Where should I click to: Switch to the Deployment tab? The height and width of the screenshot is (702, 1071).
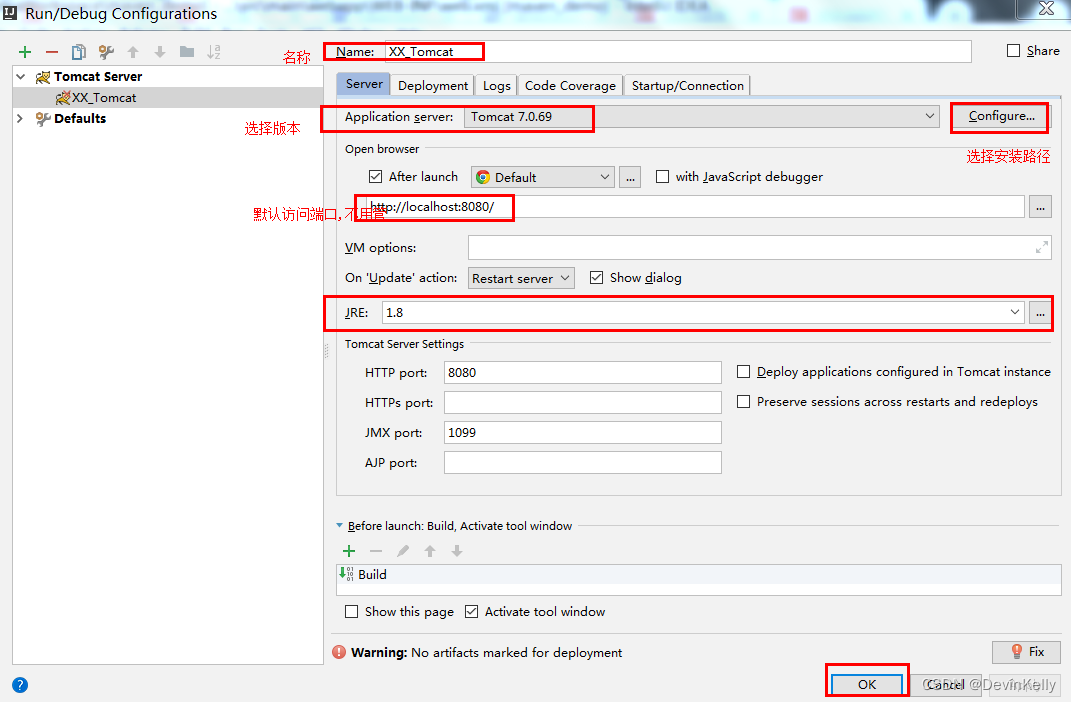(x=433, y=85)
